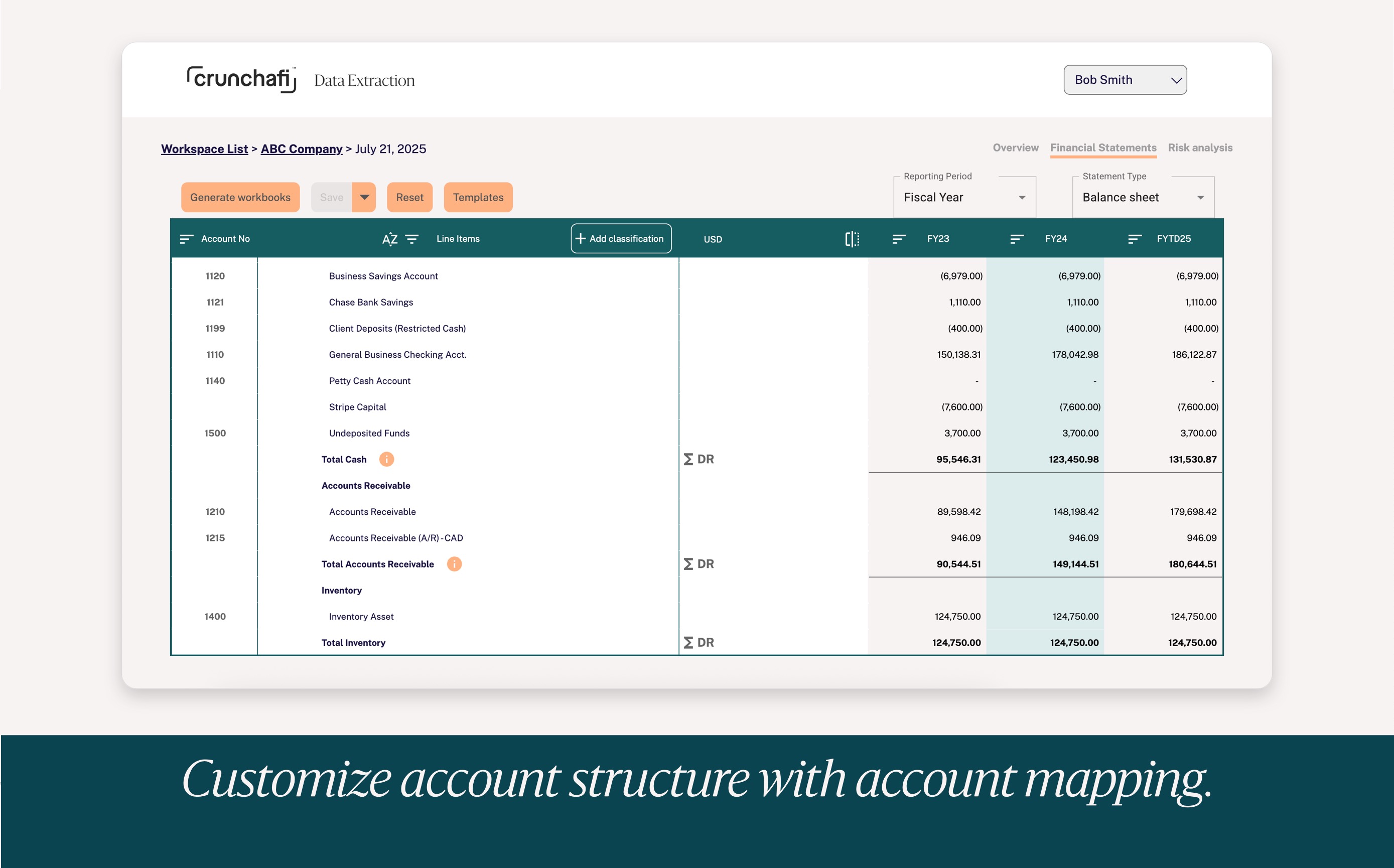The height and width of the screenshot is (868, 1394).
Task: Open the Reporting Period dropdown
Action: click(964, 198)
